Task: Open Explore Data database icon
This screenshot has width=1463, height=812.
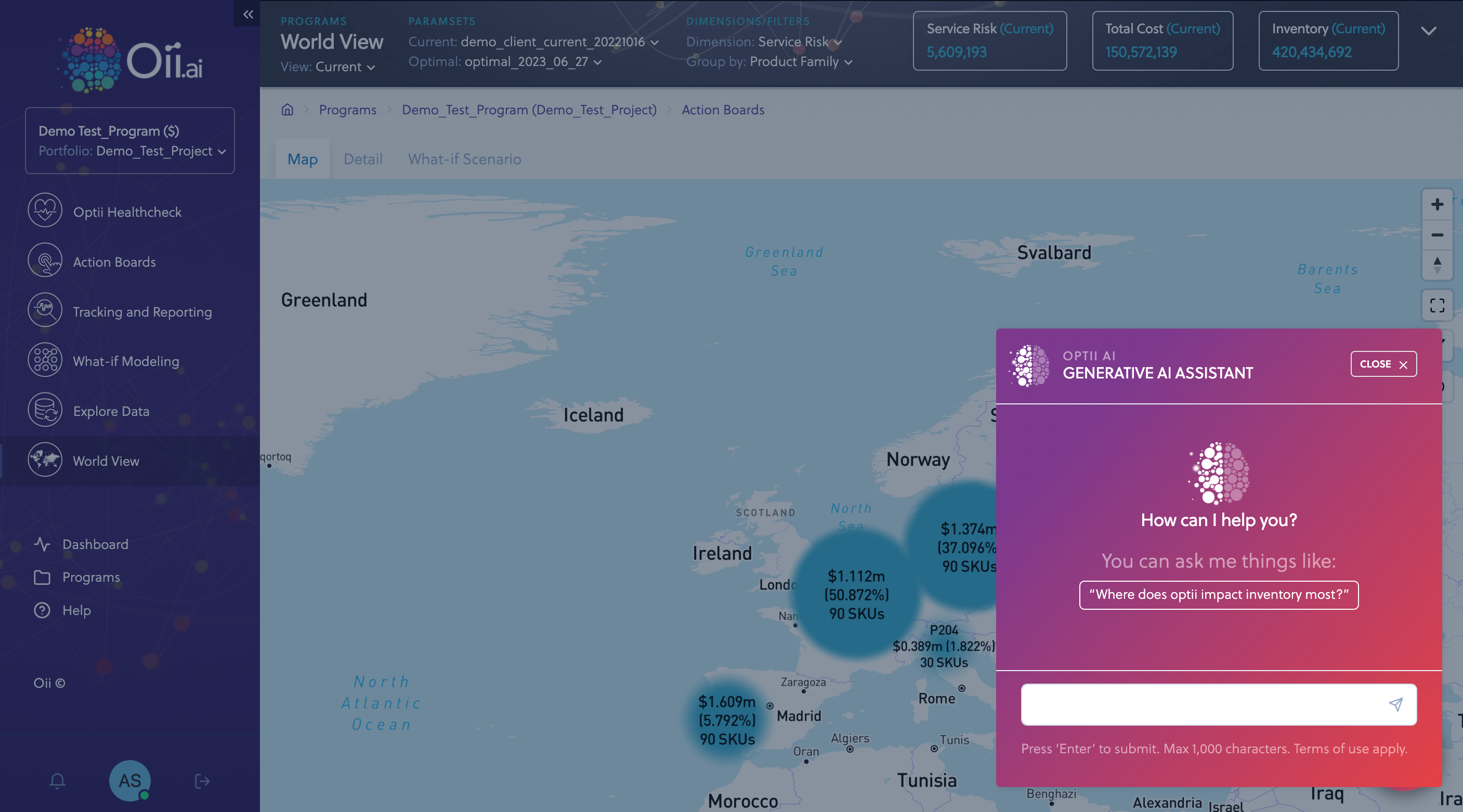Action: click(x=45, y=410)
